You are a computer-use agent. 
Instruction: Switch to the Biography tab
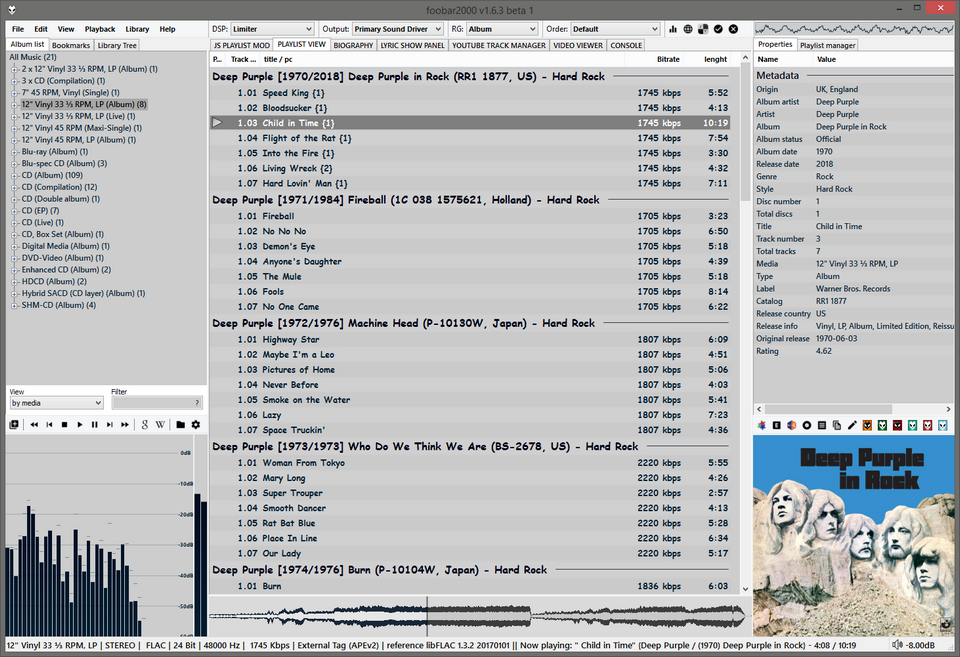coord(353,45)
